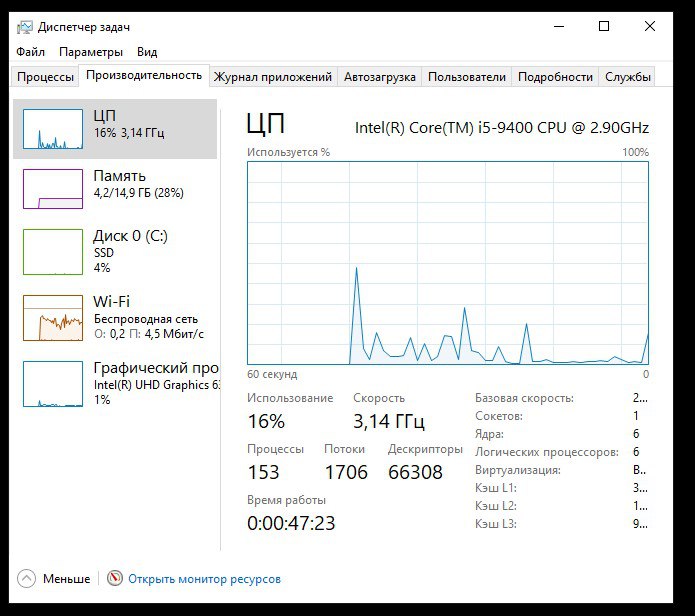Click the Открыть монитор ресурсов link
695x616 pixels.
coord(204,579)
